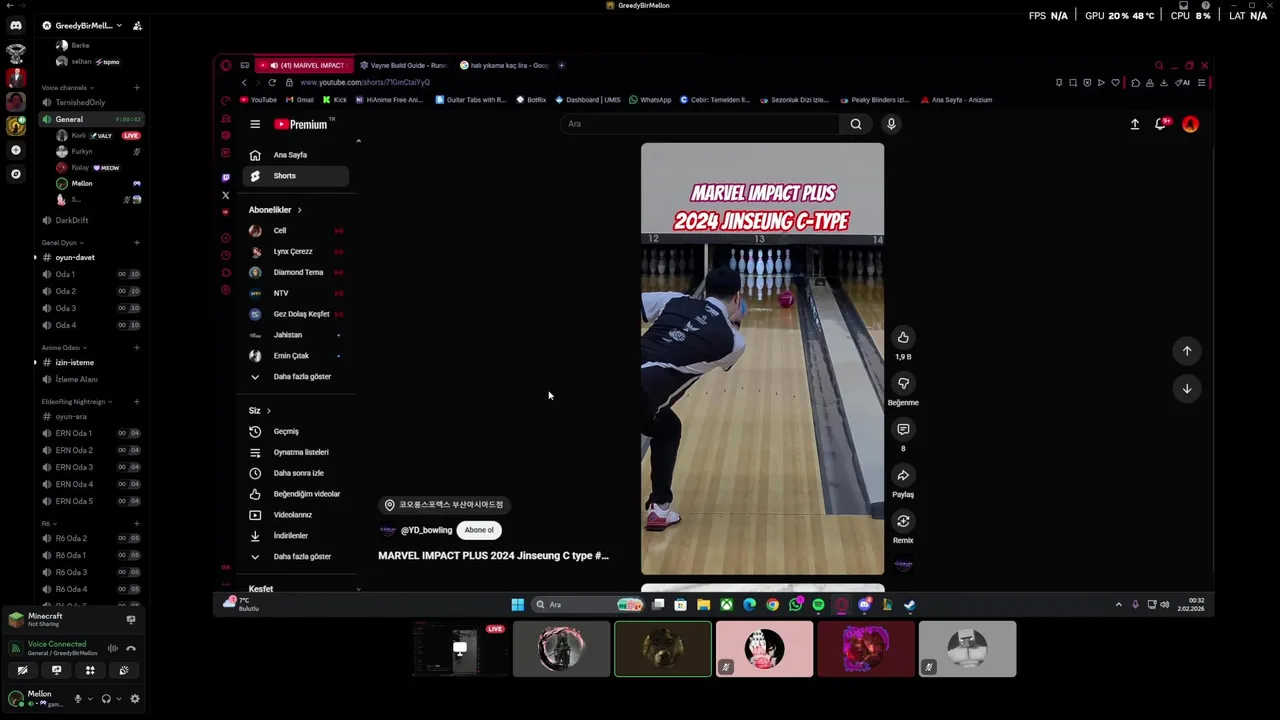1280x720 pixels.
Task: Open Spotify from Windows taskbar
Action: (818, 605)
